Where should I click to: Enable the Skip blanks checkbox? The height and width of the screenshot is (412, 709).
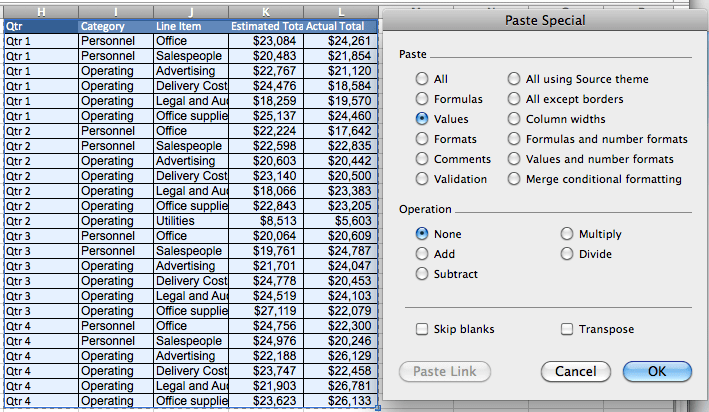[422, 329]
